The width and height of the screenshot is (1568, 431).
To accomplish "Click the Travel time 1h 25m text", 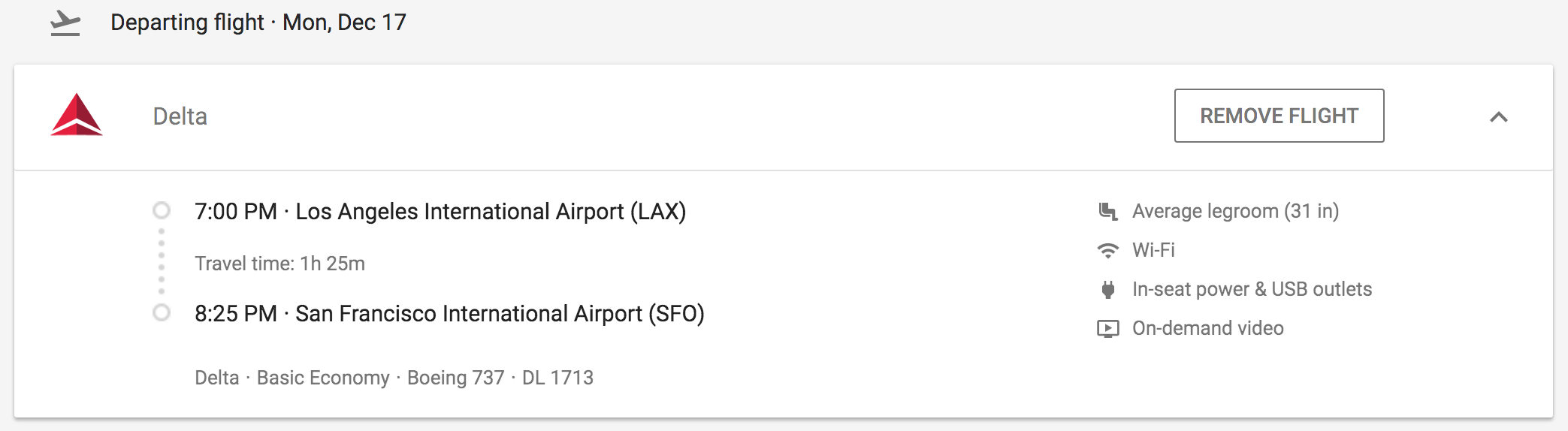I will pyautogui.click(x=279, y=264).
